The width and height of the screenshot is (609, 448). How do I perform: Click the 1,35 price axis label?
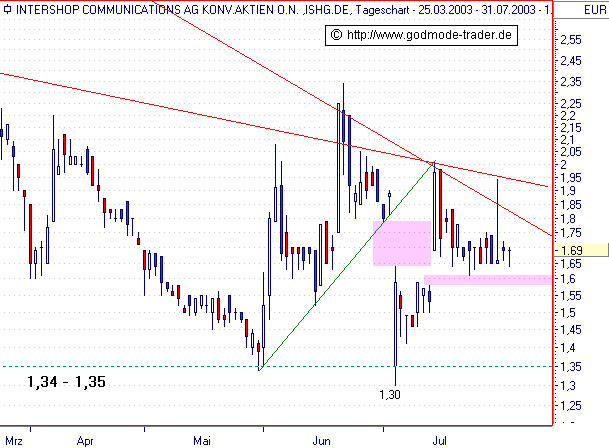point(571,366)
